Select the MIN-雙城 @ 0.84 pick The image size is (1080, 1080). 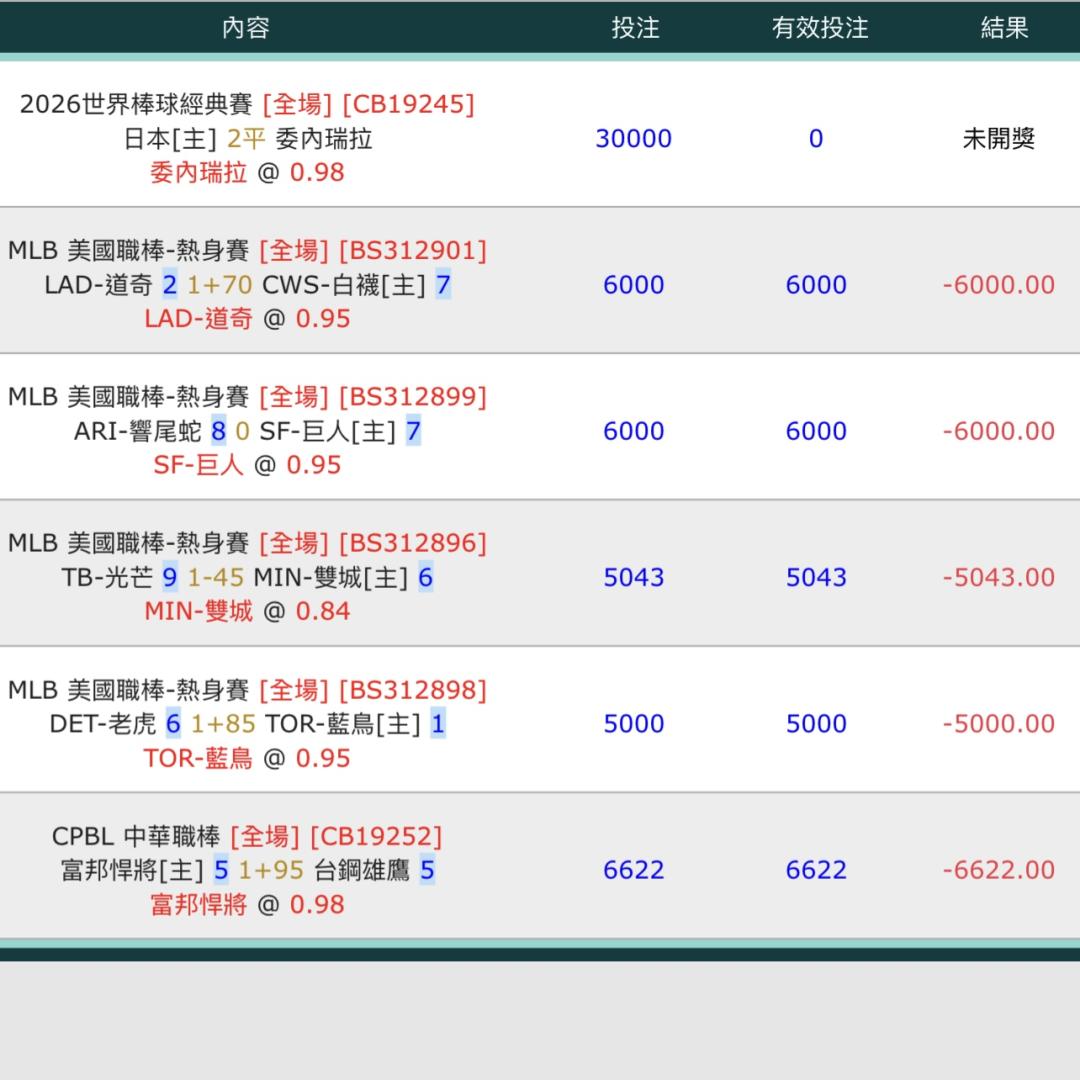[246, 611]
